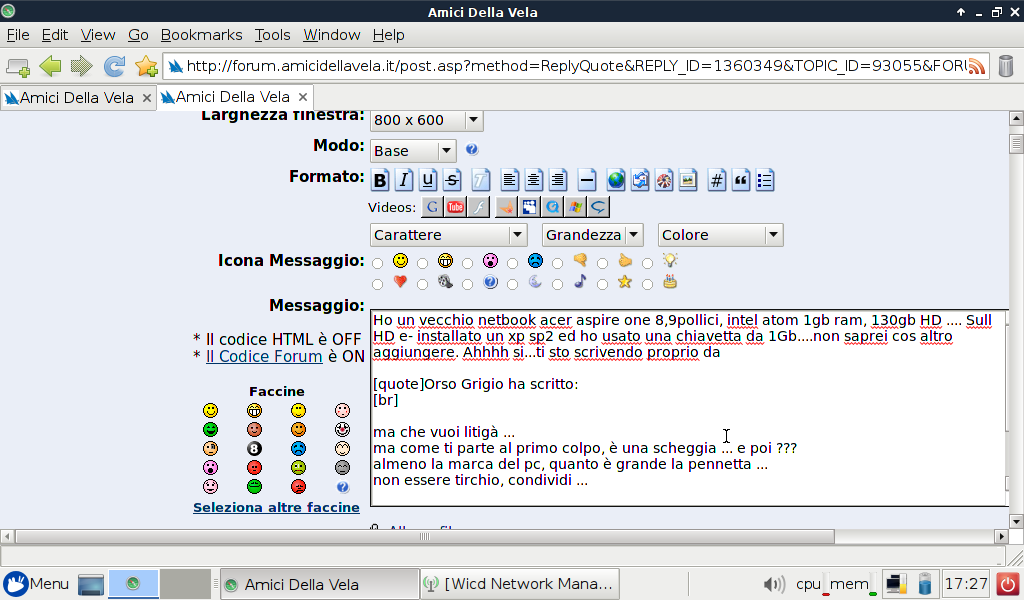Insert YouTube video tag
This screenshot has height=600, width=1024.
click(x=455, y=208)
